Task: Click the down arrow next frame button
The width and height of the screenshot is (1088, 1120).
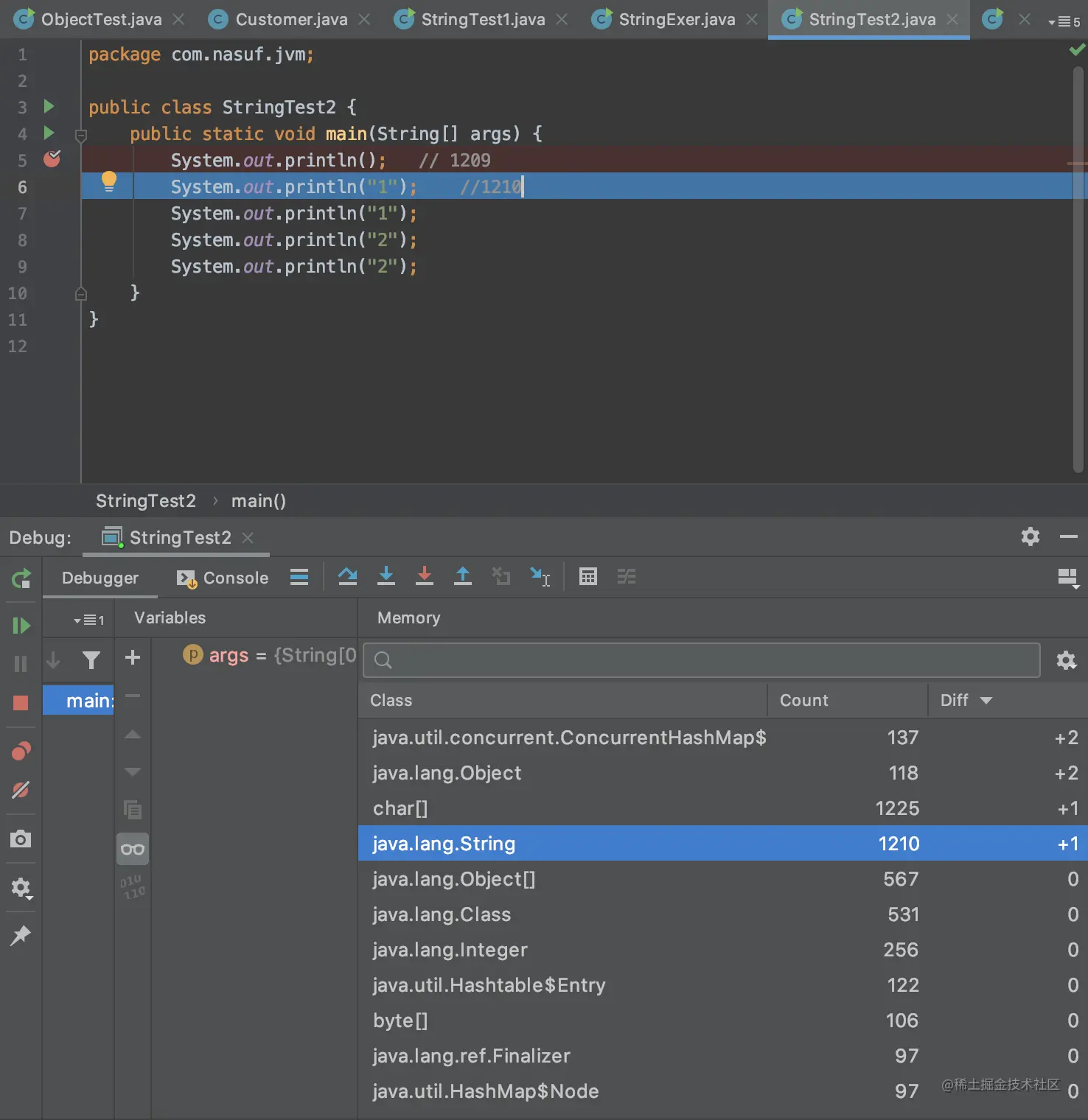Action: coord(53,659)
